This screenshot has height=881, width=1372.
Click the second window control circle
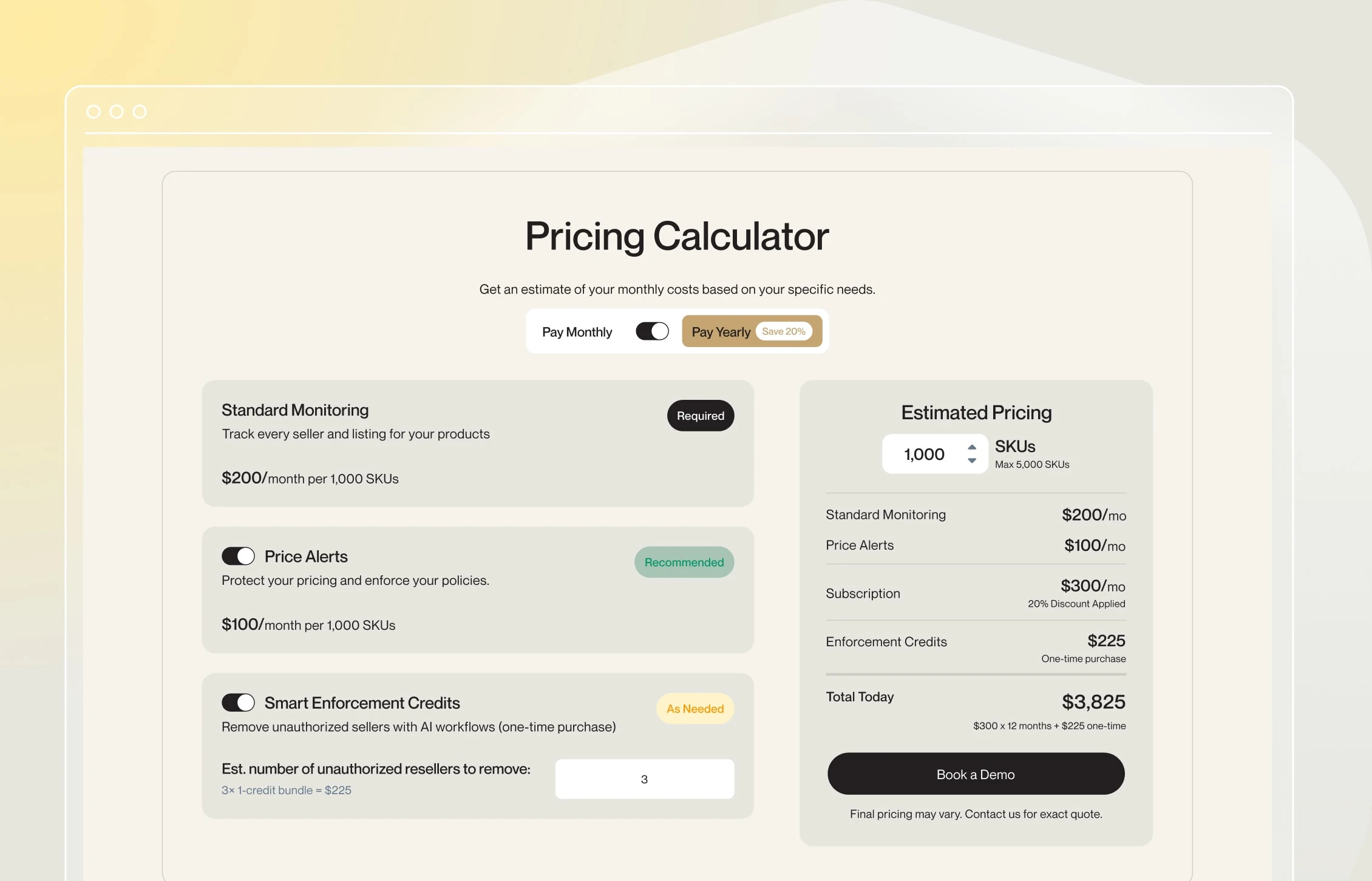[x=117, y=112]
